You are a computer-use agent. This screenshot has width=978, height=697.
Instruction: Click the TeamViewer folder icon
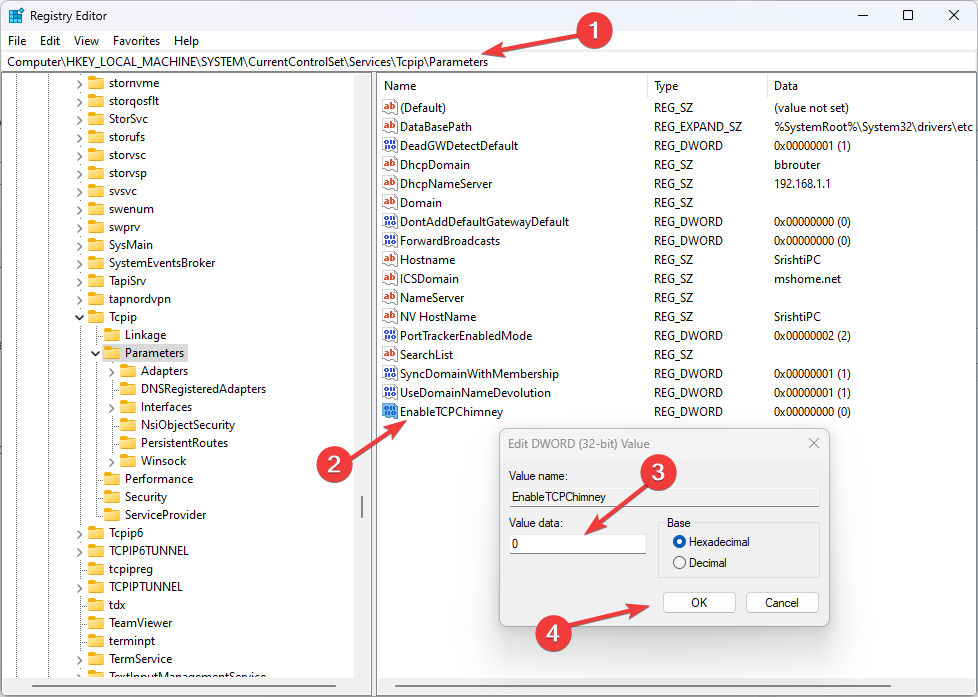96,623
